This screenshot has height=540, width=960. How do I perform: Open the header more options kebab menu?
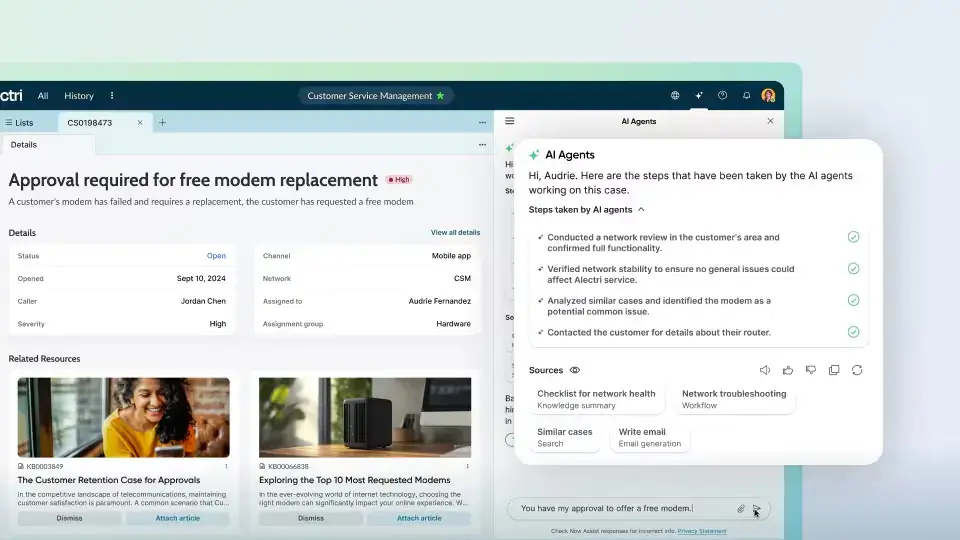pos(112,96)
